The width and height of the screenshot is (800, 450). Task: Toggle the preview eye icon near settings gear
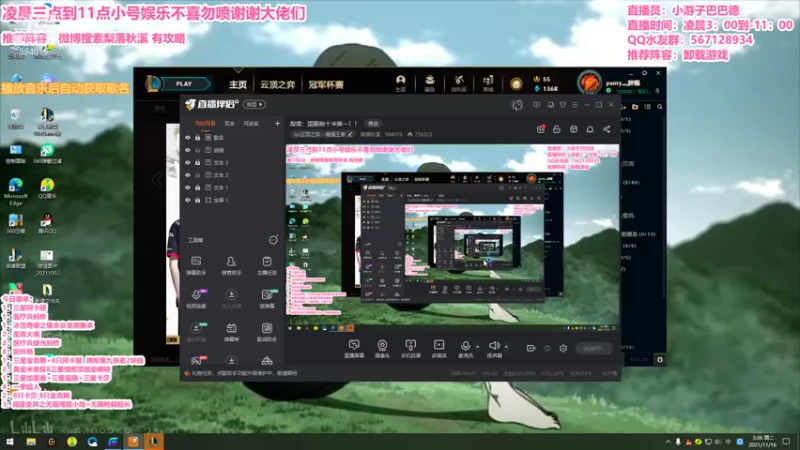(x=547, y=348)
